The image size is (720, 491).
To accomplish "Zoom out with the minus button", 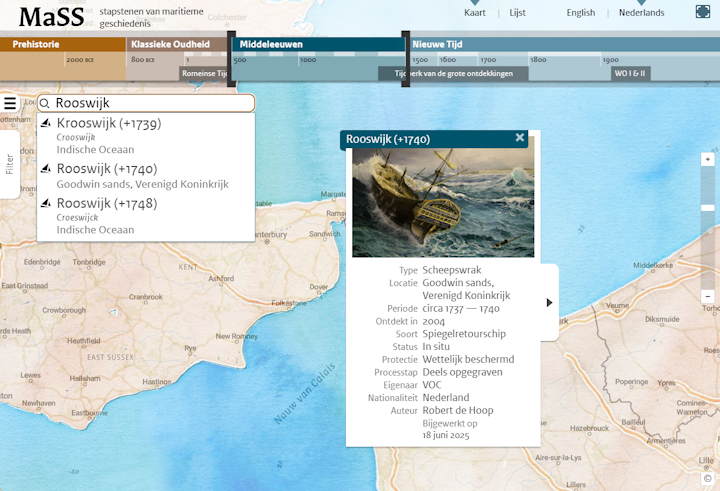I will (x=708, y=296).
